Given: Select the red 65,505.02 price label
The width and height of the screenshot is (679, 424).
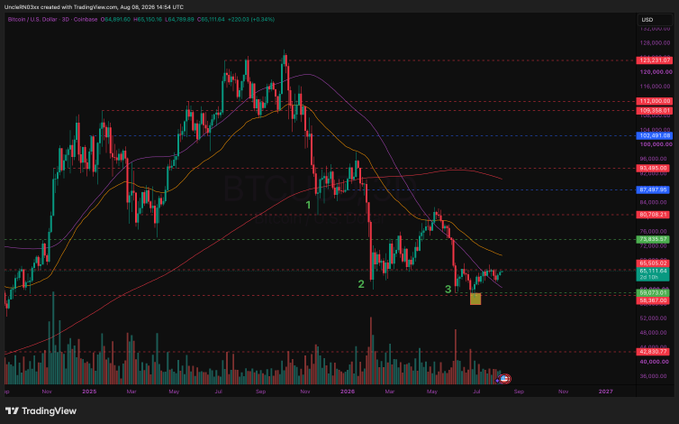Looking at the screenshot, I should (653, 263).
